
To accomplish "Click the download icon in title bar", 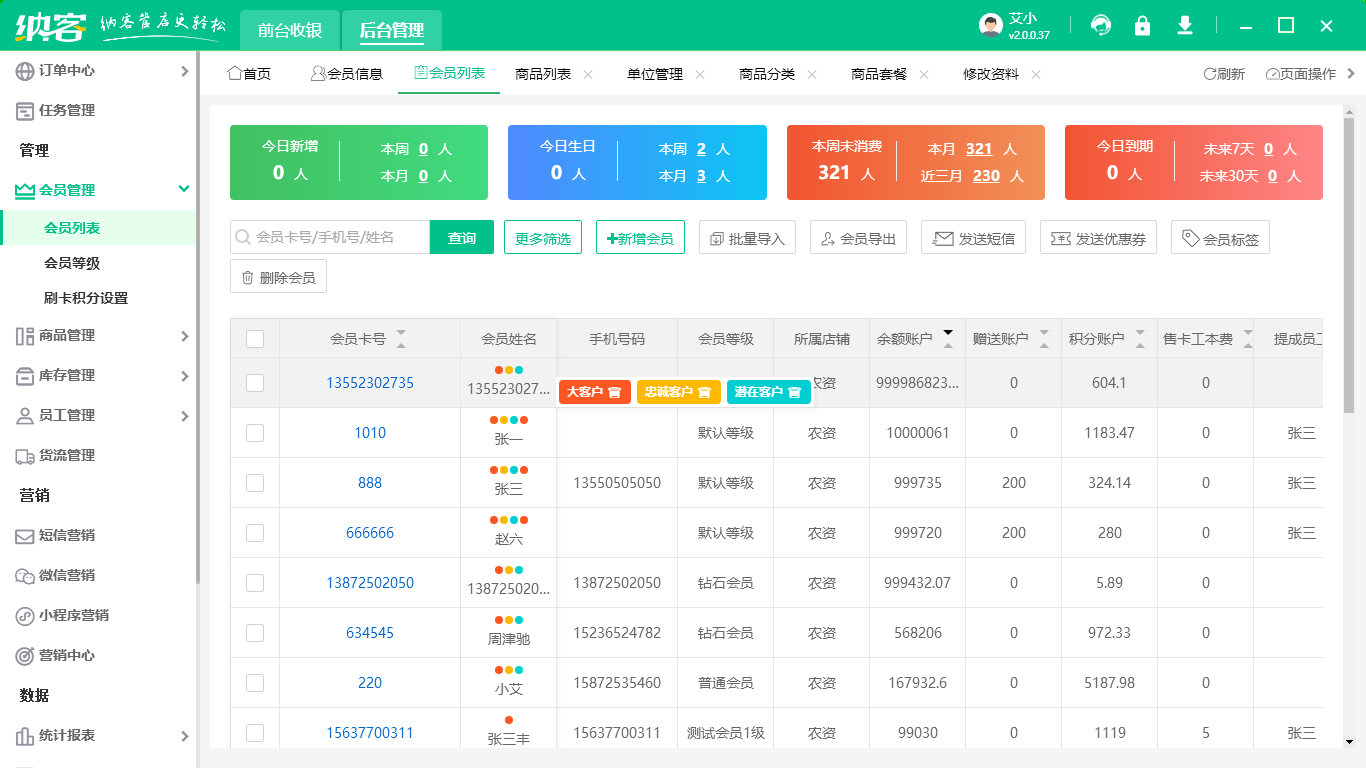I will [1185, 26].
